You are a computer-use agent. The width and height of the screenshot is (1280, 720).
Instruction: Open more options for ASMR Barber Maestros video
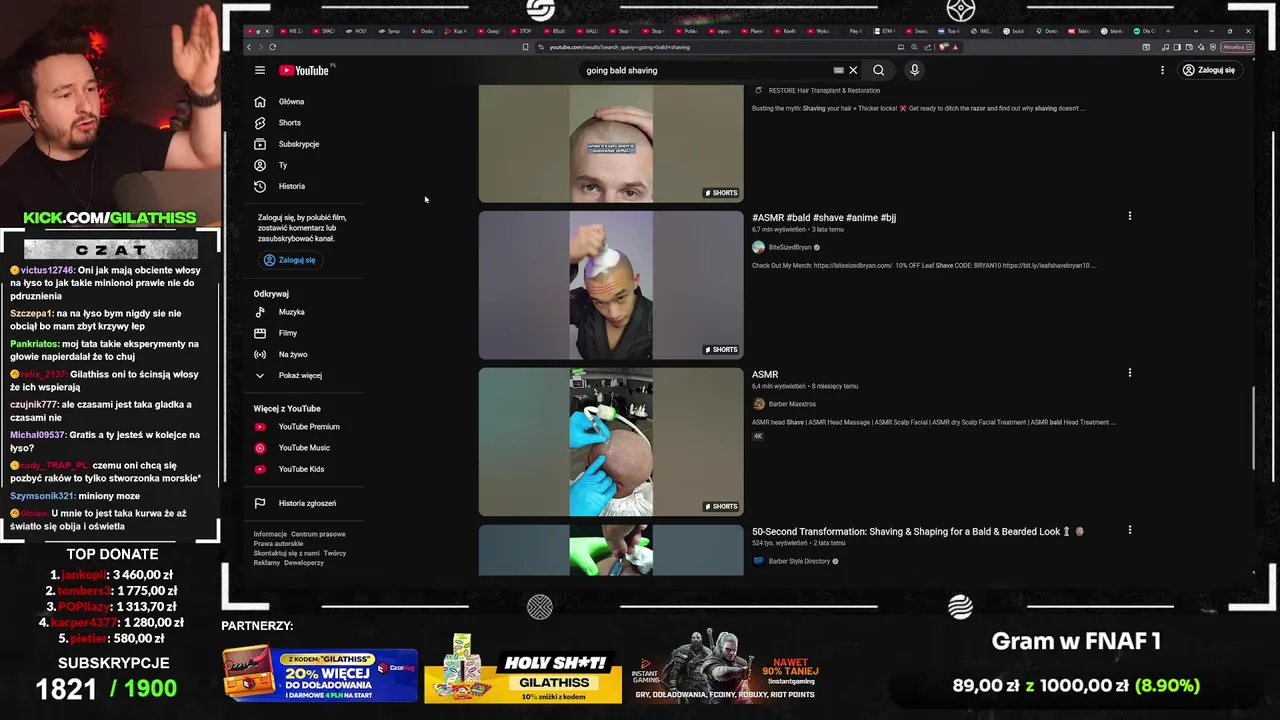pyautogui.click(x=1130, y=373)
